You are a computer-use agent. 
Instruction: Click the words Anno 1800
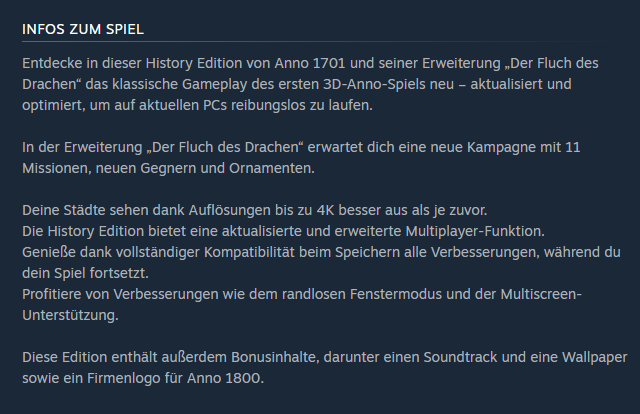click(225, 378)
